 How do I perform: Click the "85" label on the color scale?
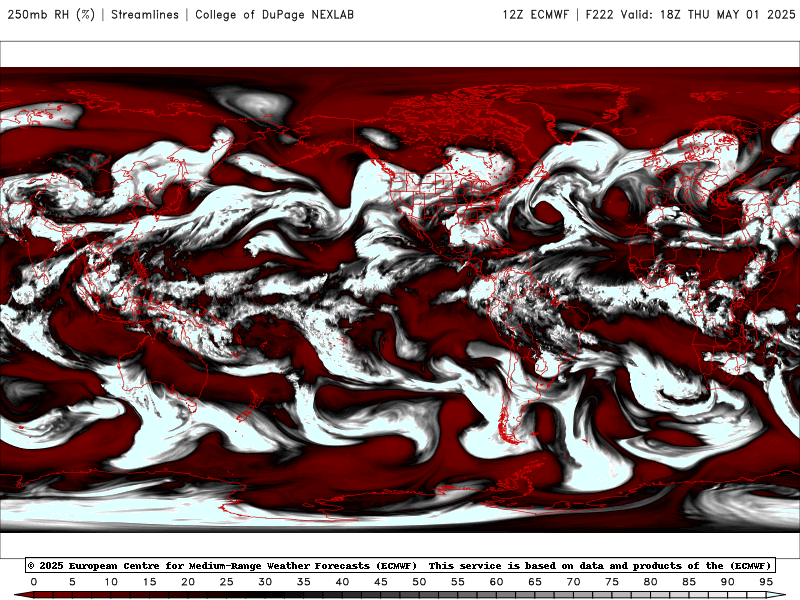pyautogui.click(x=689, y=582)
